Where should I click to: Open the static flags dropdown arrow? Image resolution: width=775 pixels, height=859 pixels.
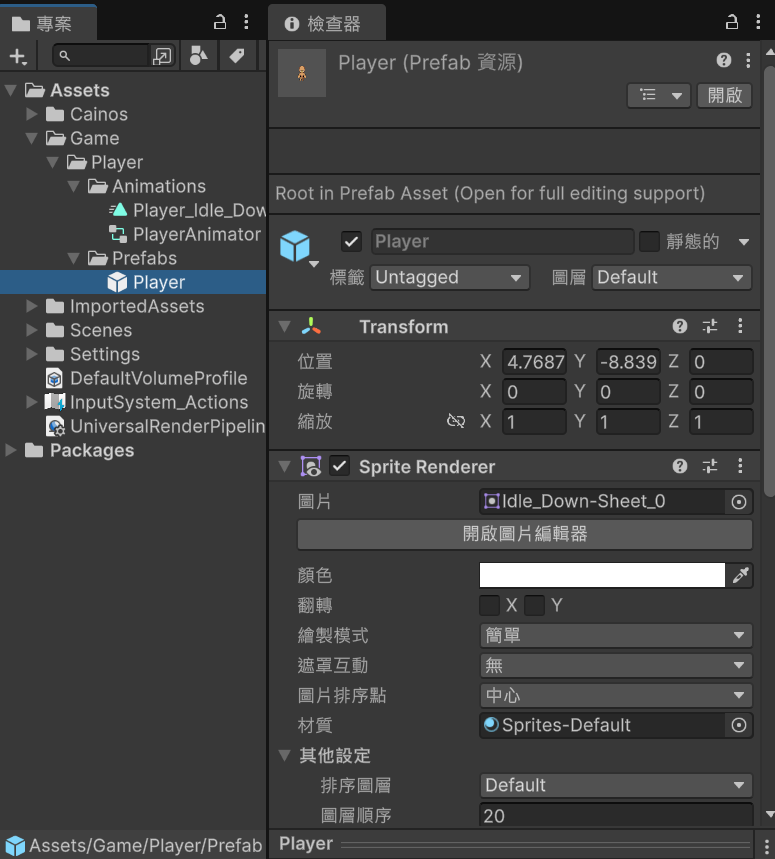tap(743, 242)
